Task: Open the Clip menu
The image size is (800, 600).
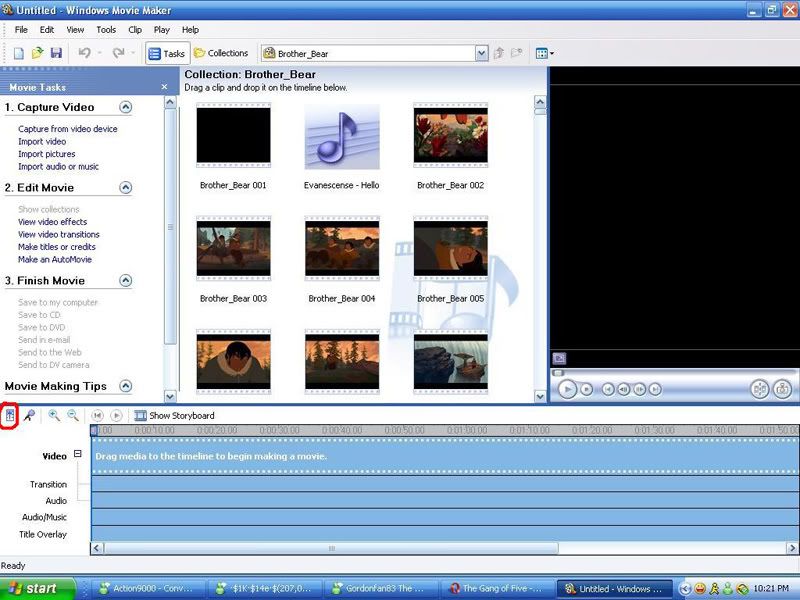Action: [x=135, y=30]
